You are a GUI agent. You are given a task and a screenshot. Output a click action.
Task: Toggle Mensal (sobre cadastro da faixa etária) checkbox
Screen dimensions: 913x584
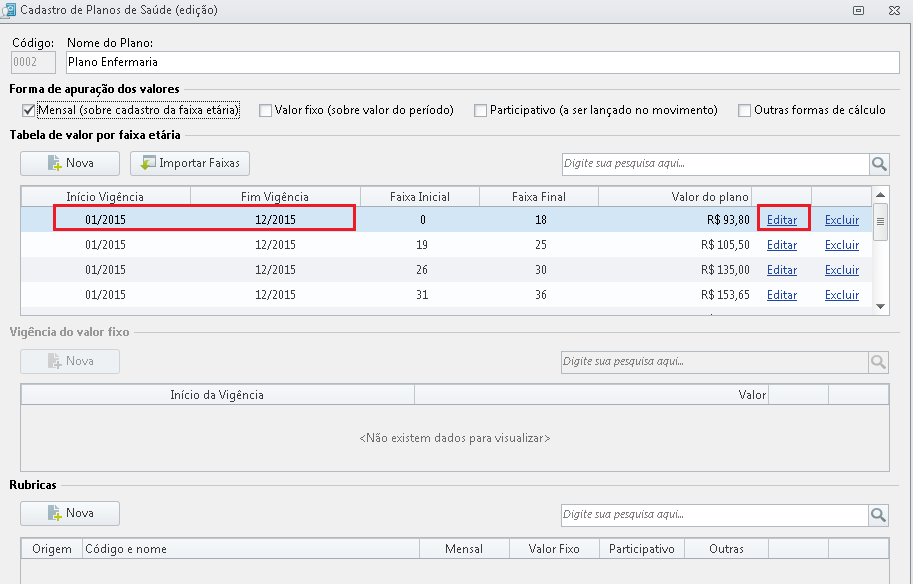28,110
